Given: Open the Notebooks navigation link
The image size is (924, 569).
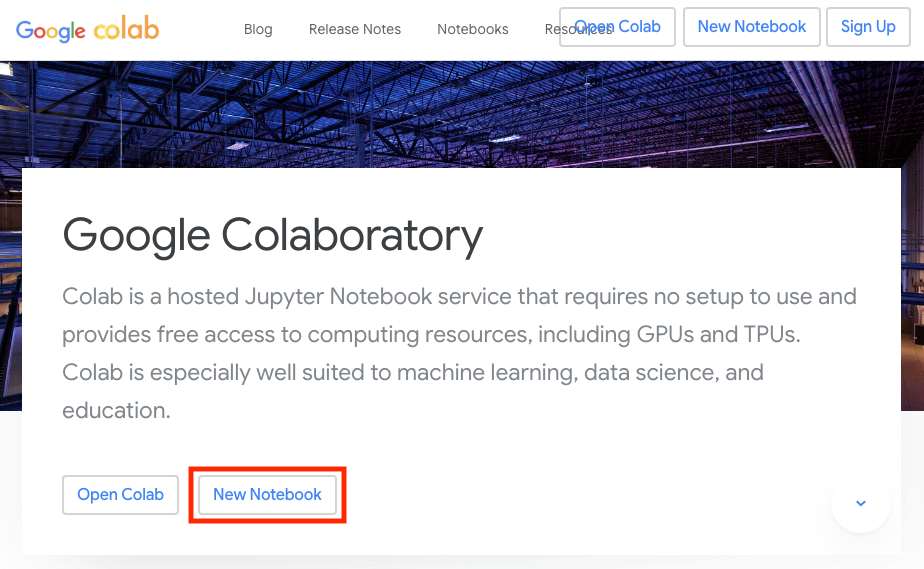Looking at the screenshot, I should (473, 29).
